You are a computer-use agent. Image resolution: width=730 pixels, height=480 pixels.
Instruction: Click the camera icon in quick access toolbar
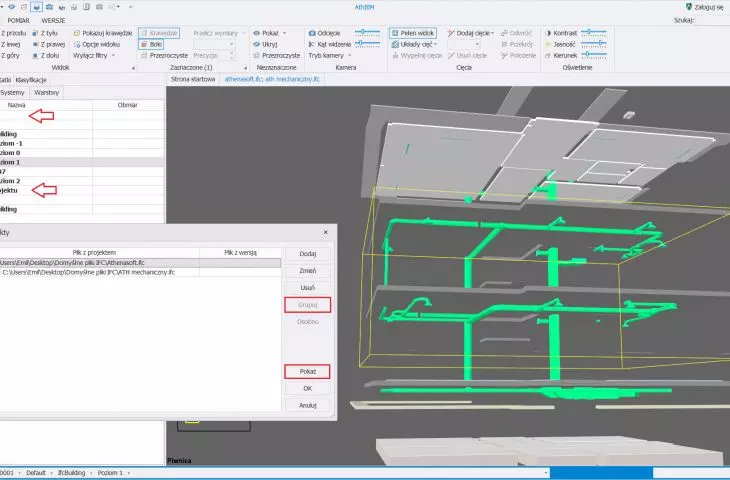click(49, 7)
